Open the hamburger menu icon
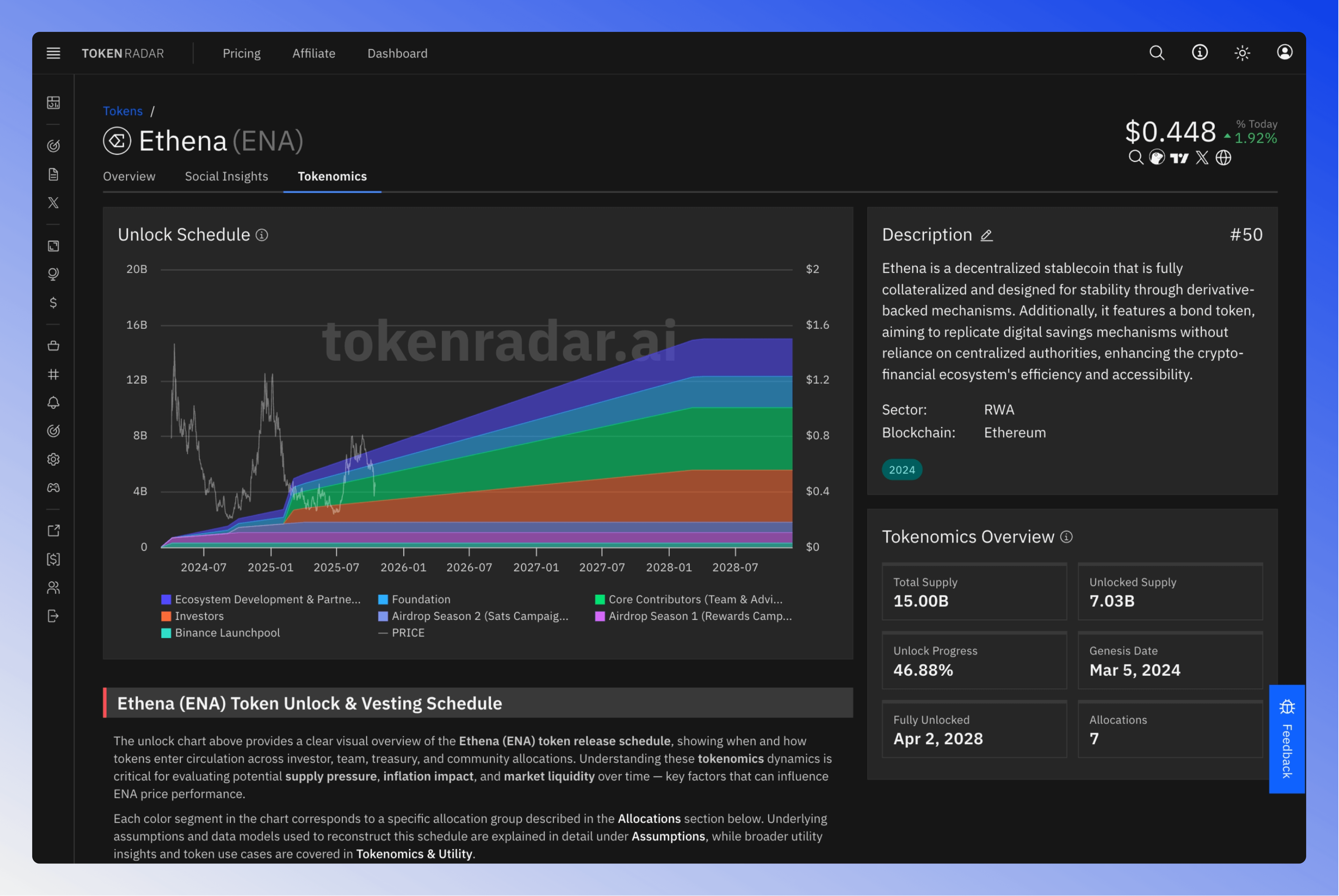 53,53
